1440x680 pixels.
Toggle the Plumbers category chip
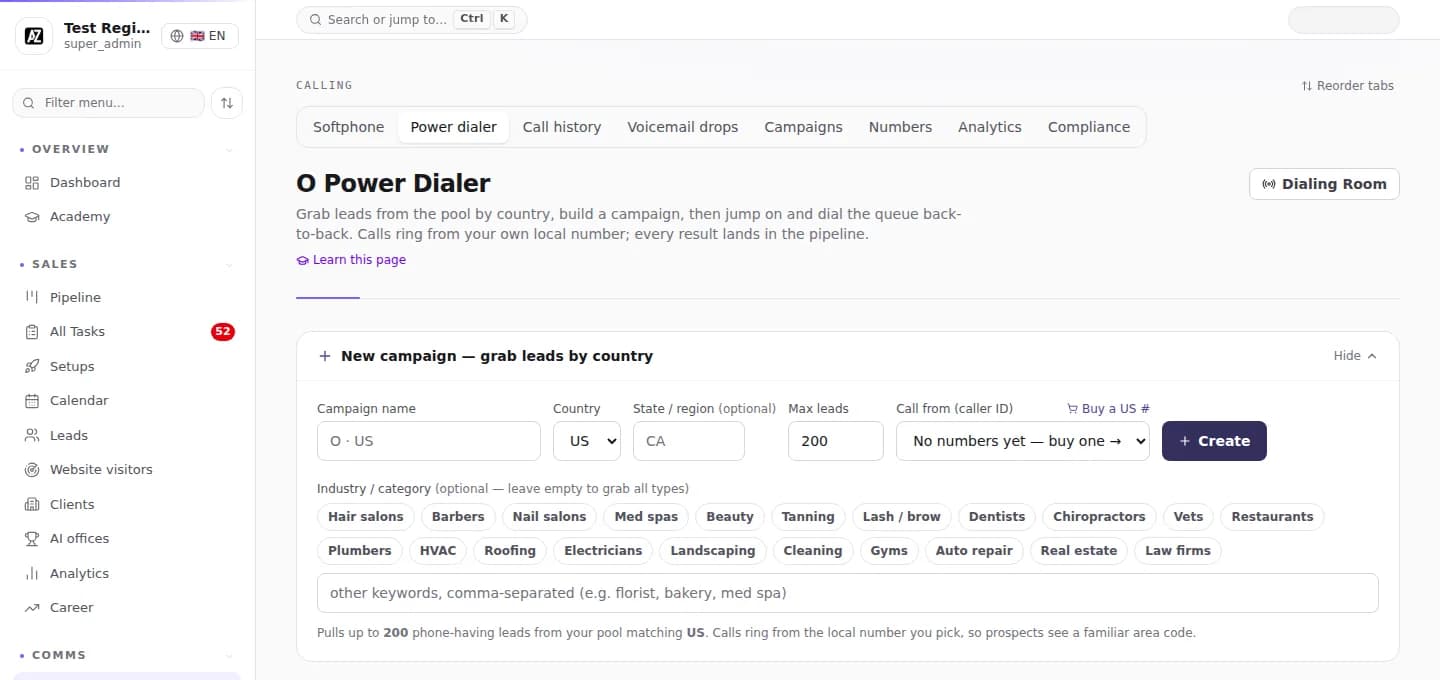click(x=360, y=551)
